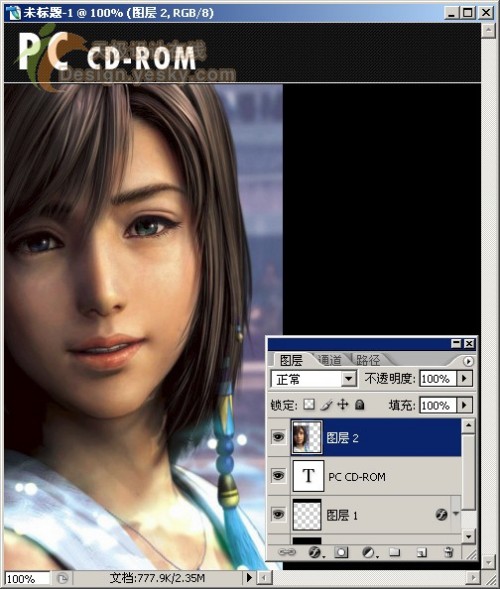Select the 图层 1 layer name
Viewport: 500px width, 589px height.
(x=341, y=515)
